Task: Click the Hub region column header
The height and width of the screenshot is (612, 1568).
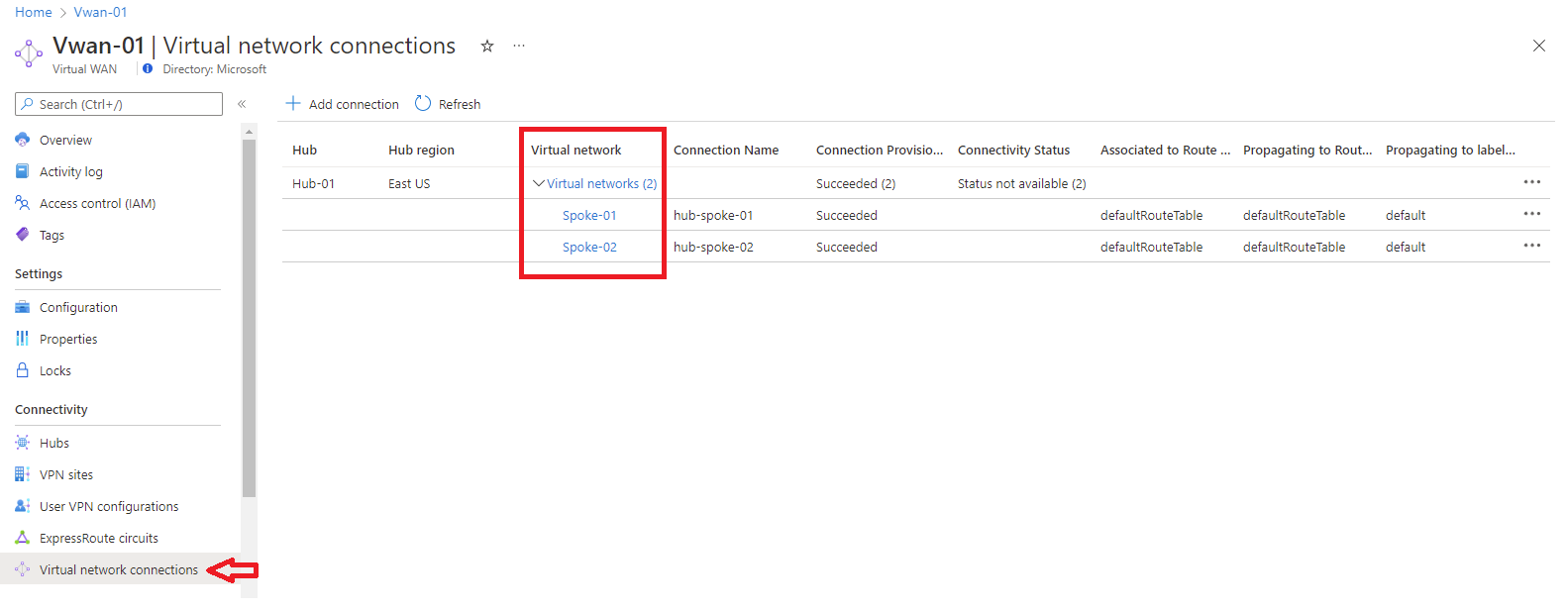Action: 421,151
